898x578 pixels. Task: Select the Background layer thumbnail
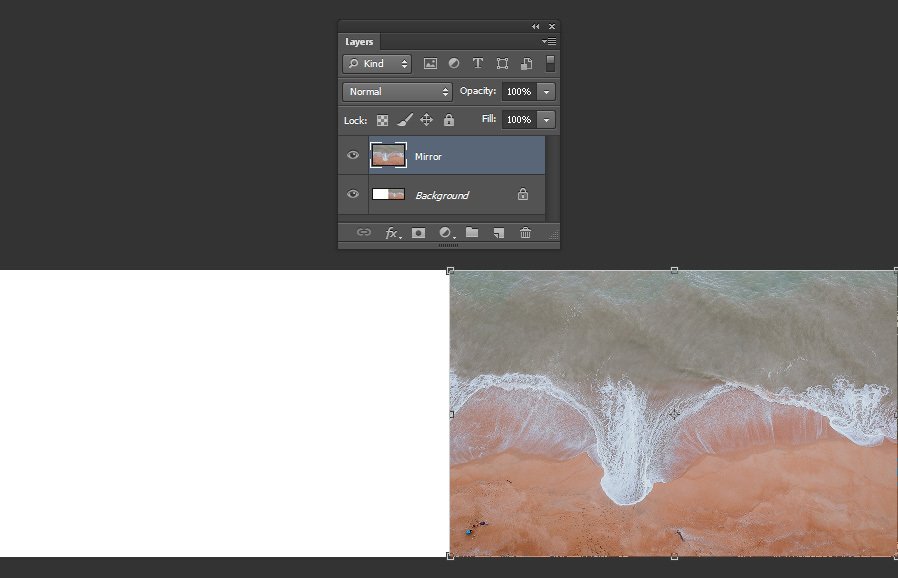click(x=388, y=194)
